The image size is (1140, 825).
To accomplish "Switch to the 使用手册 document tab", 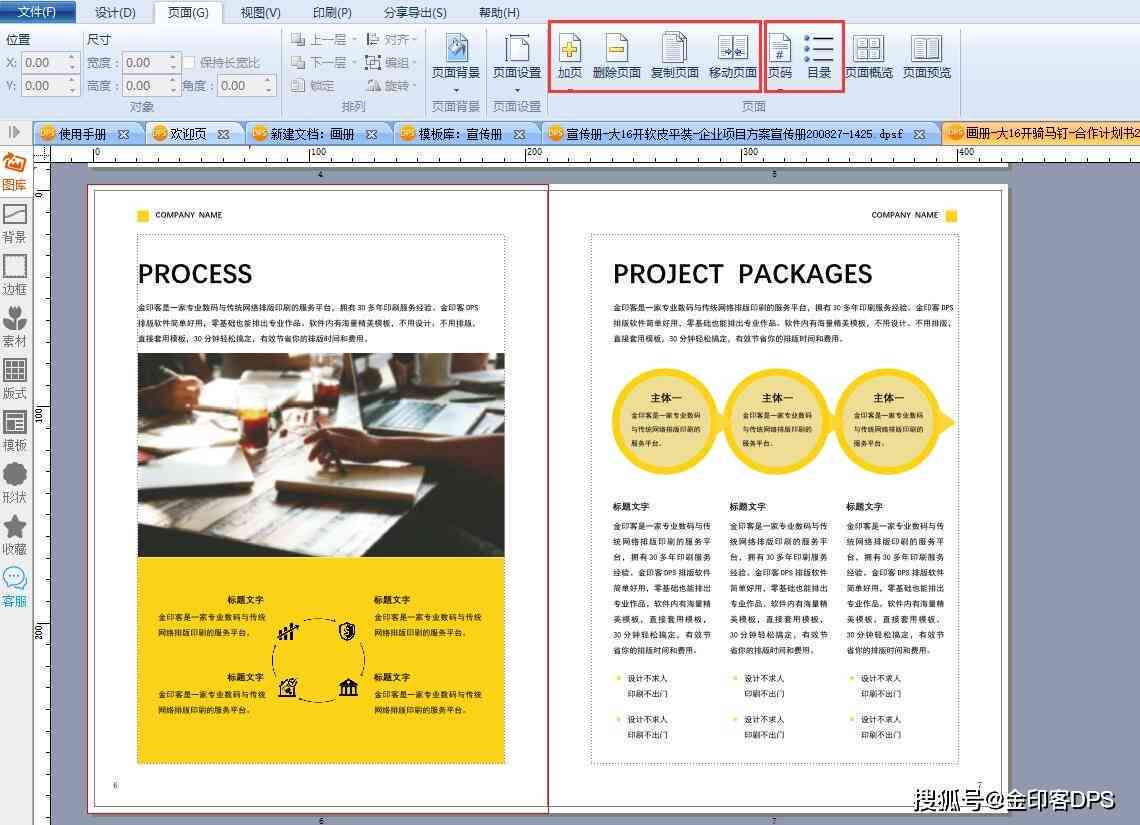I will (x=82, y=134).
